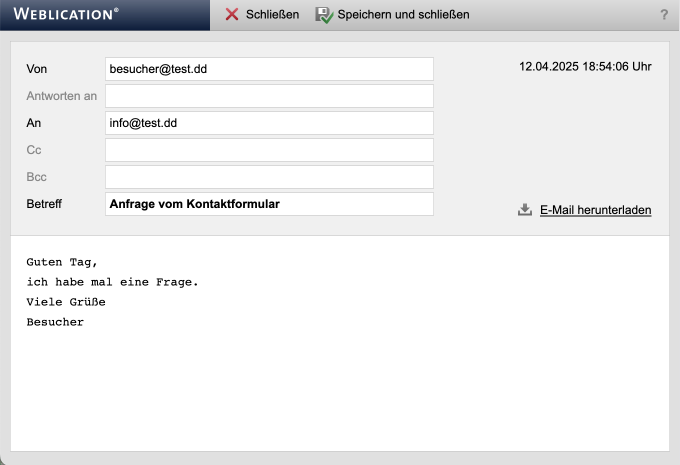Focus the Betreff subject field
The height and width of the screenshot is (465, 680).
click(x=269, y=204)
